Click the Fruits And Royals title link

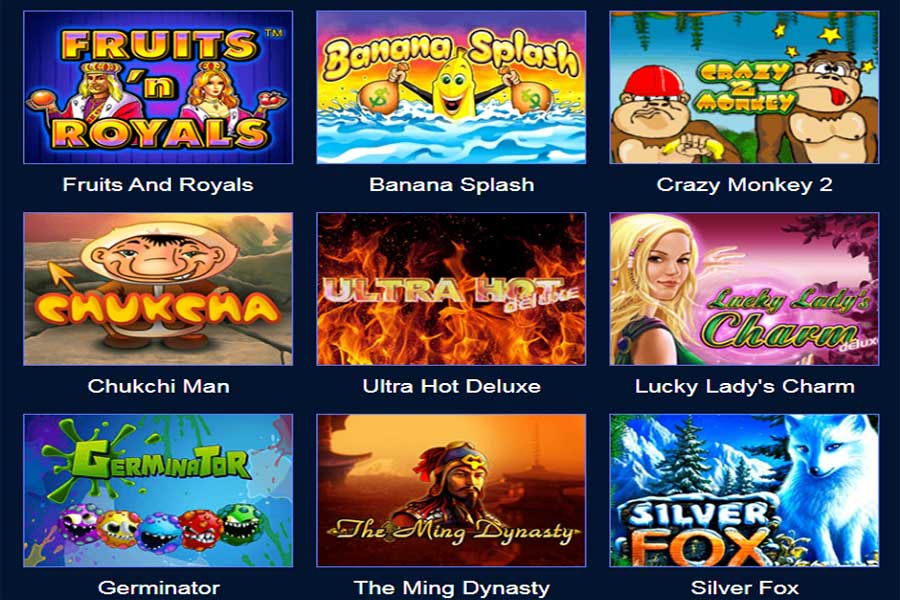158,185
